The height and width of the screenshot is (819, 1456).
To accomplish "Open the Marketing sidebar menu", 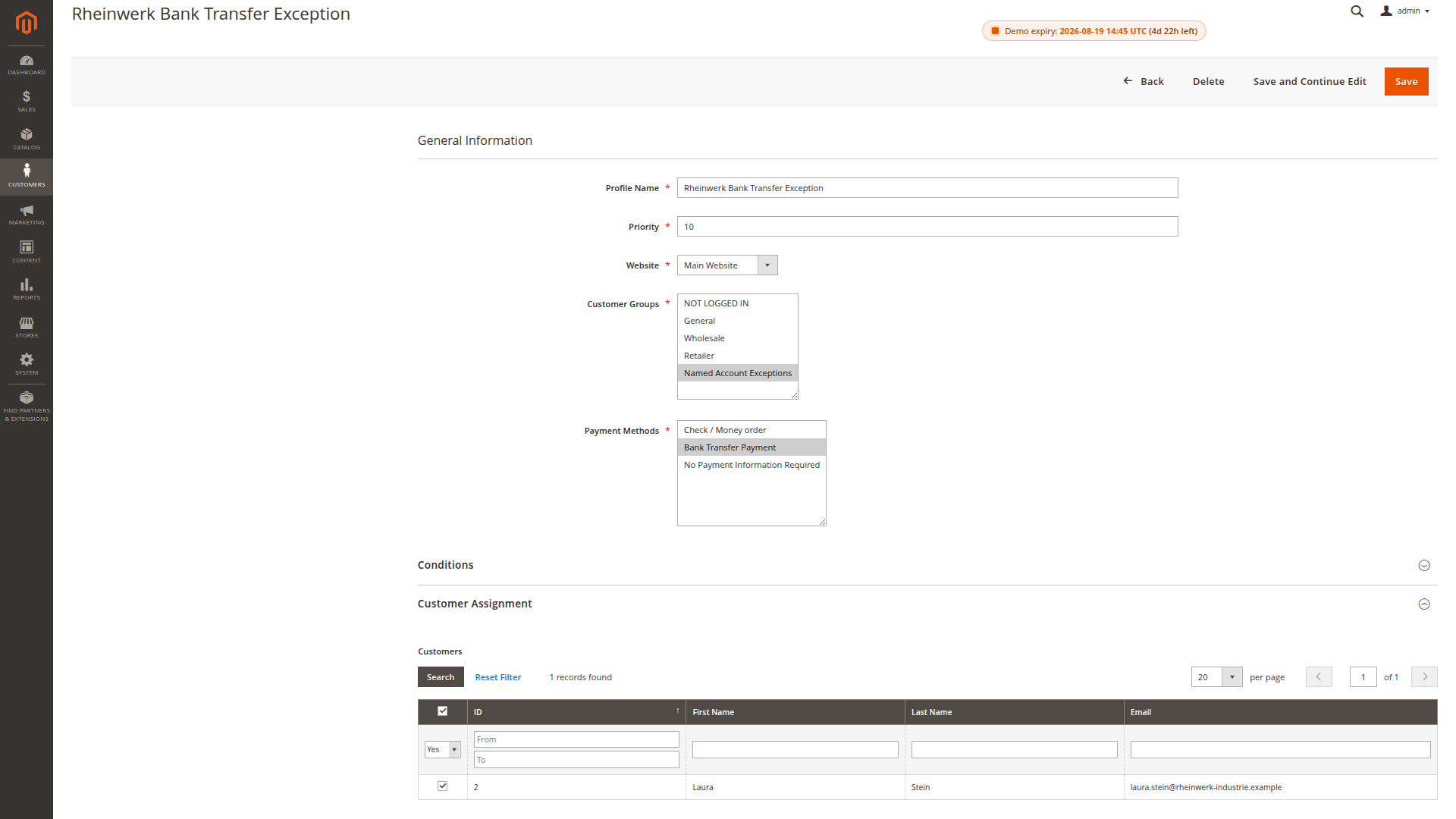I will point(27,215).
